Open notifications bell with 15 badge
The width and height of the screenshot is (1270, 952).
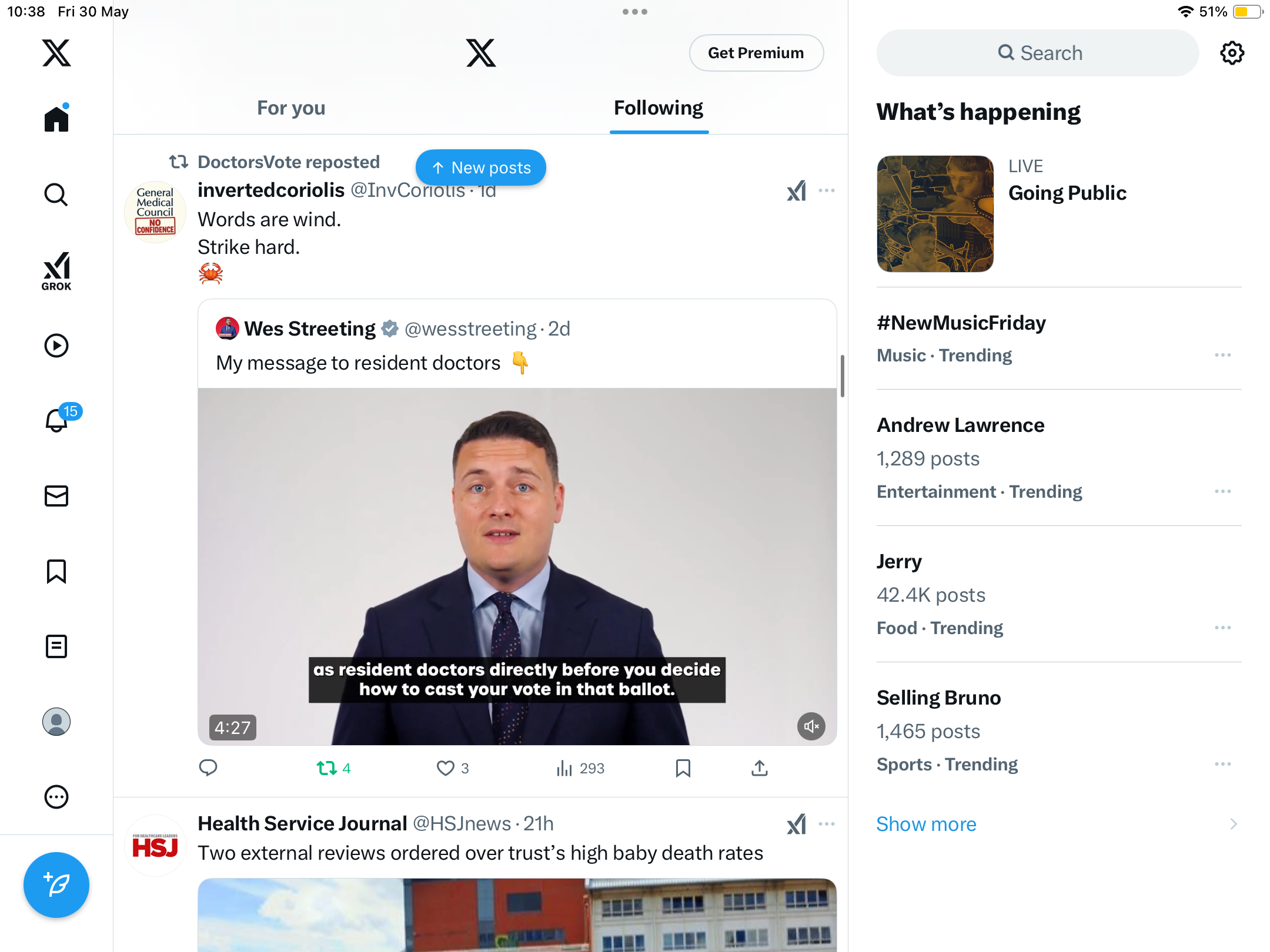[x=57, y=420]
